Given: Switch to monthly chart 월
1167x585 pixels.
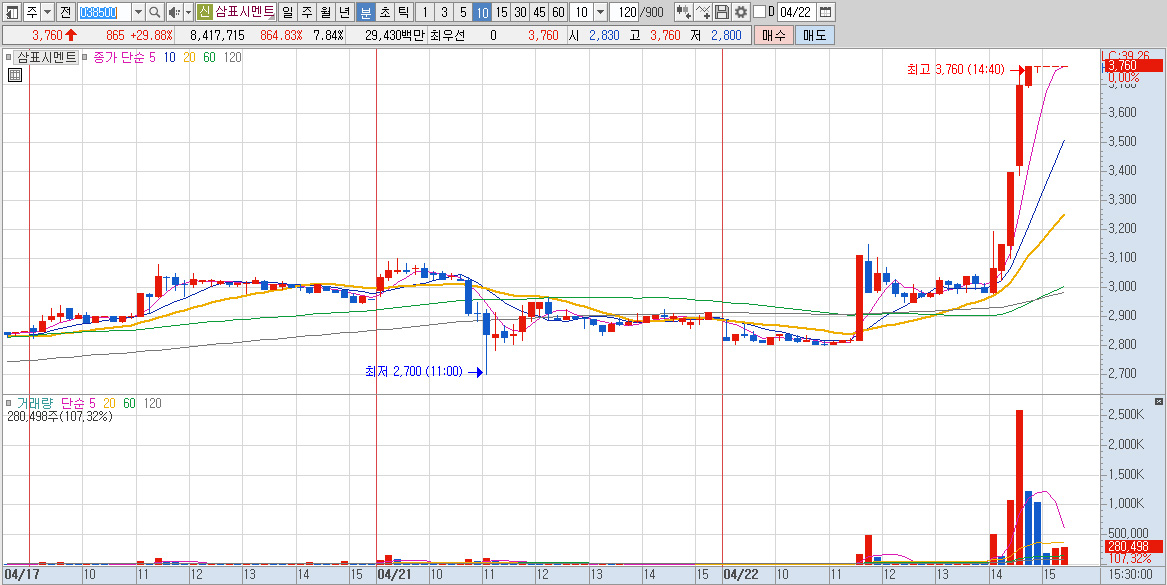Looking at the screenshot, I should coord(324,12).
